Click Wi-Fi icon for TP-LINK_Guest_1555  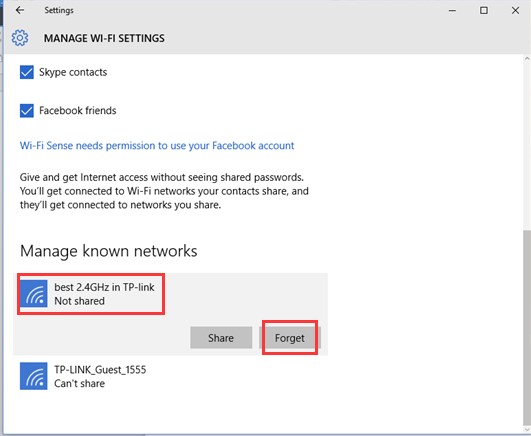point(34,376)
